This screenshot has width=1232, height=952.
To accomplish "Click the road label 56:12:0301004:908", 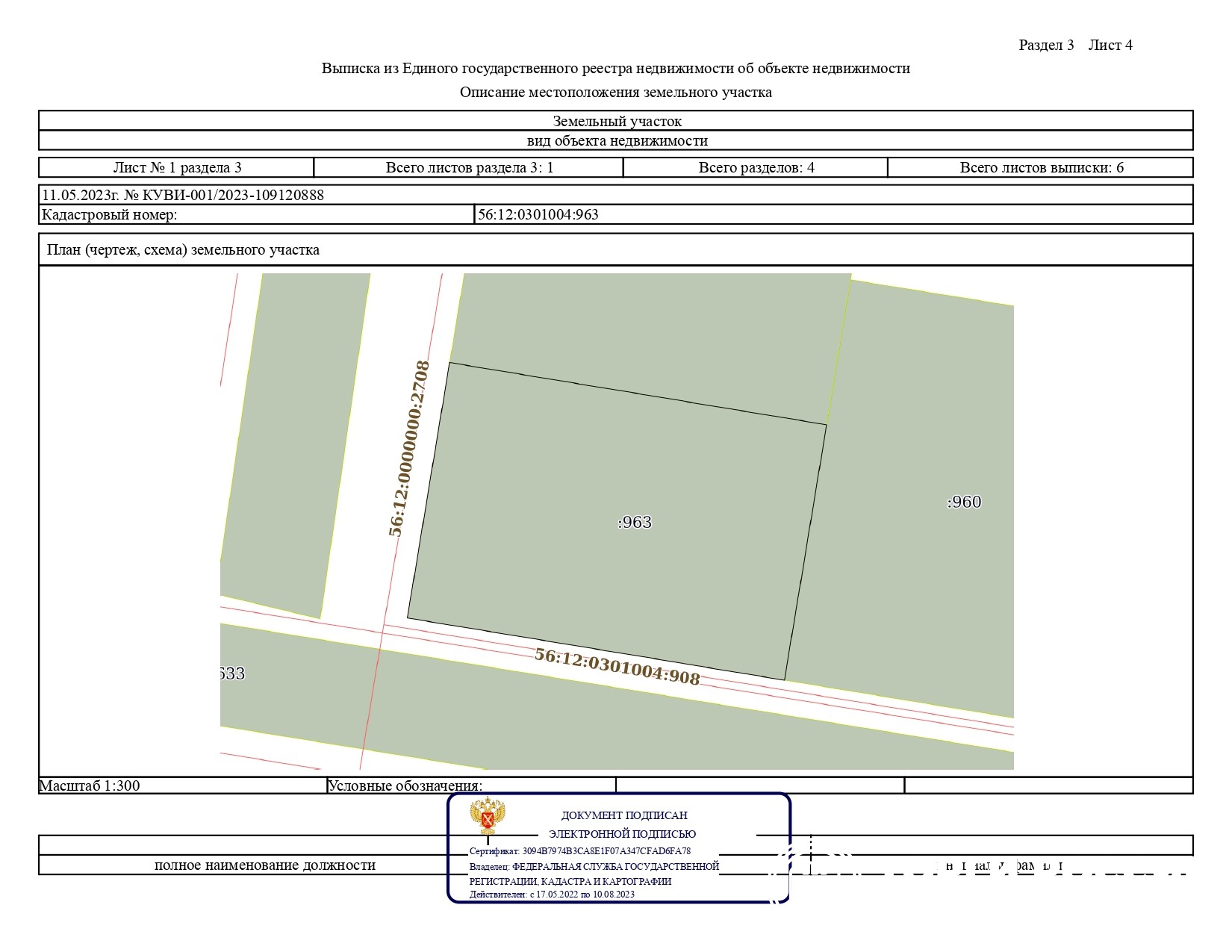I will pos(617,666).
